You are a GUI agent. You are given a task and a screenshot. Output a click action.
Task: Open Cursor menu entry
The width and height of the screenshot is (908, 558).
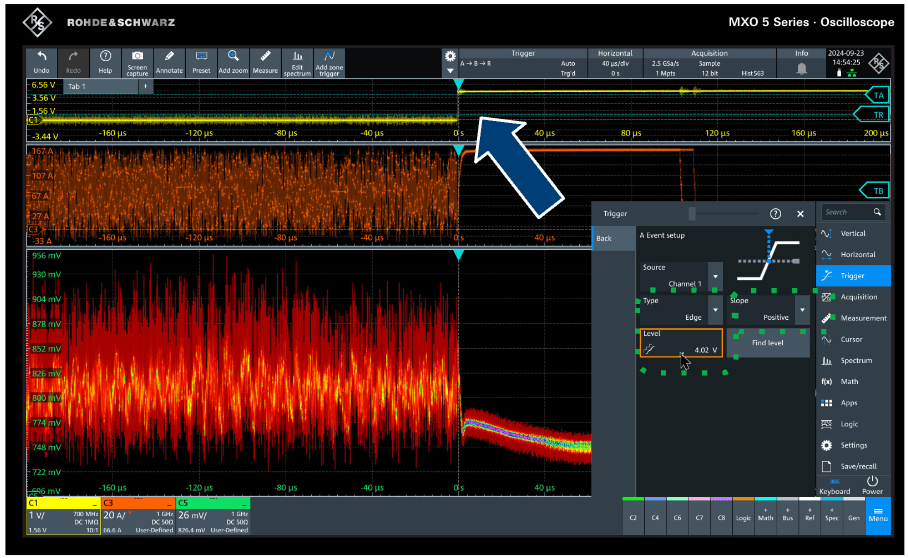tap(854, 339)
